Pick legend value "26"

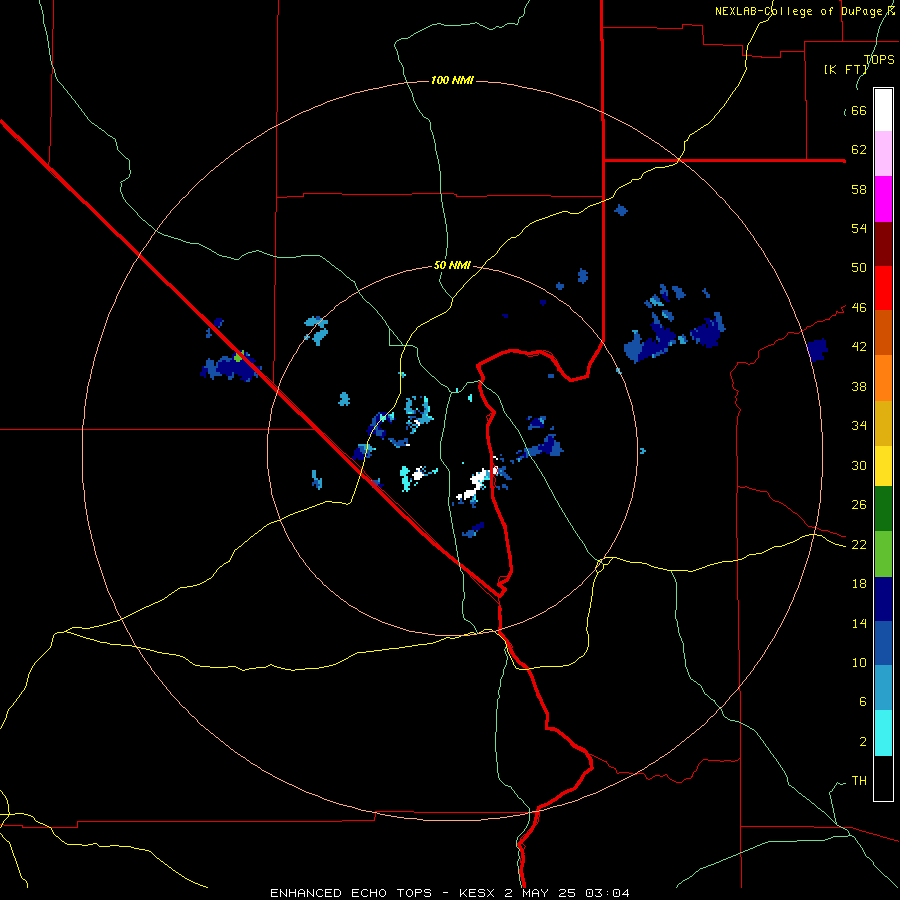(859, 505)
